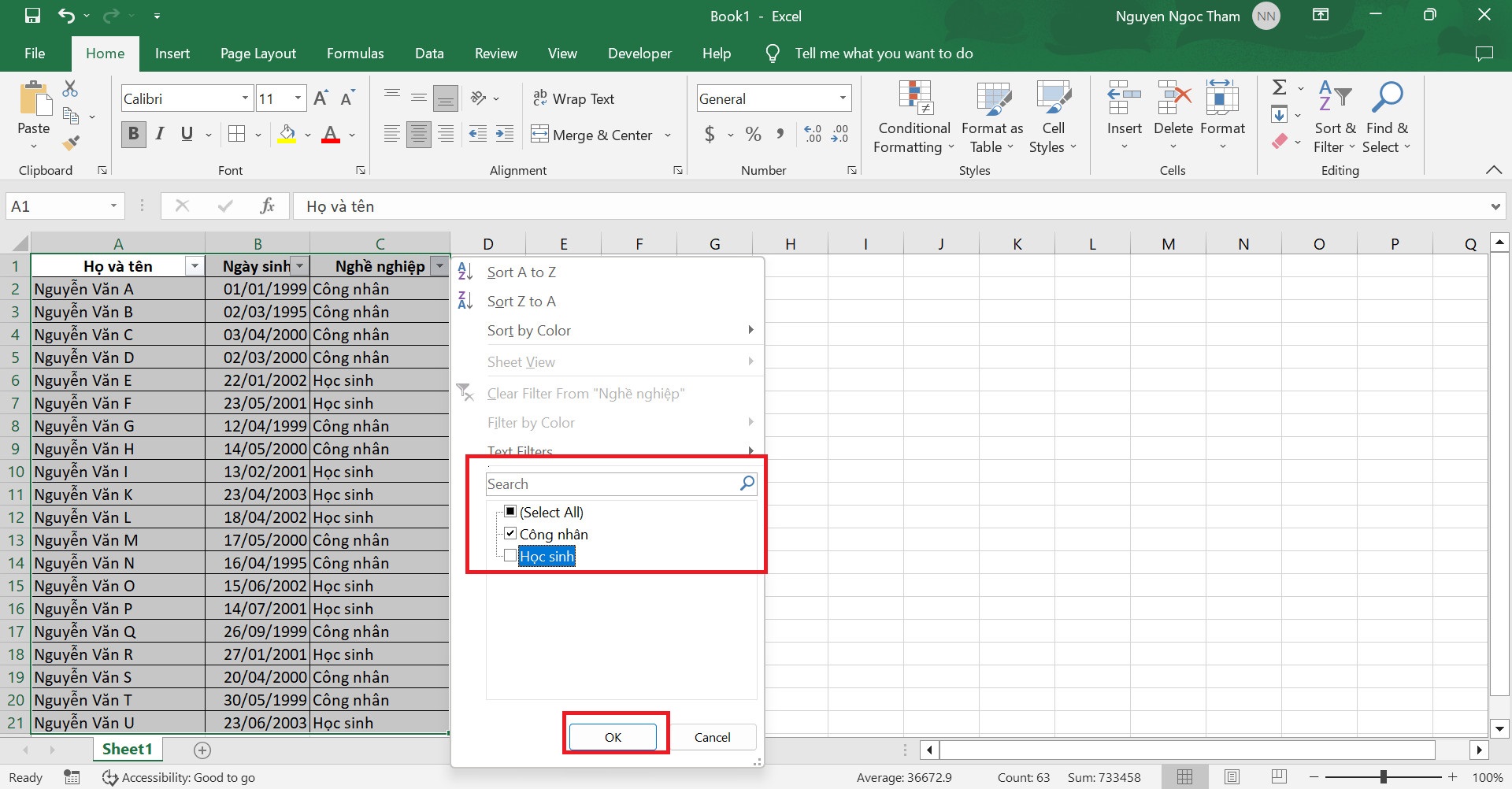
Task: Center text horizontally in cell
Action: coord(419,134)
